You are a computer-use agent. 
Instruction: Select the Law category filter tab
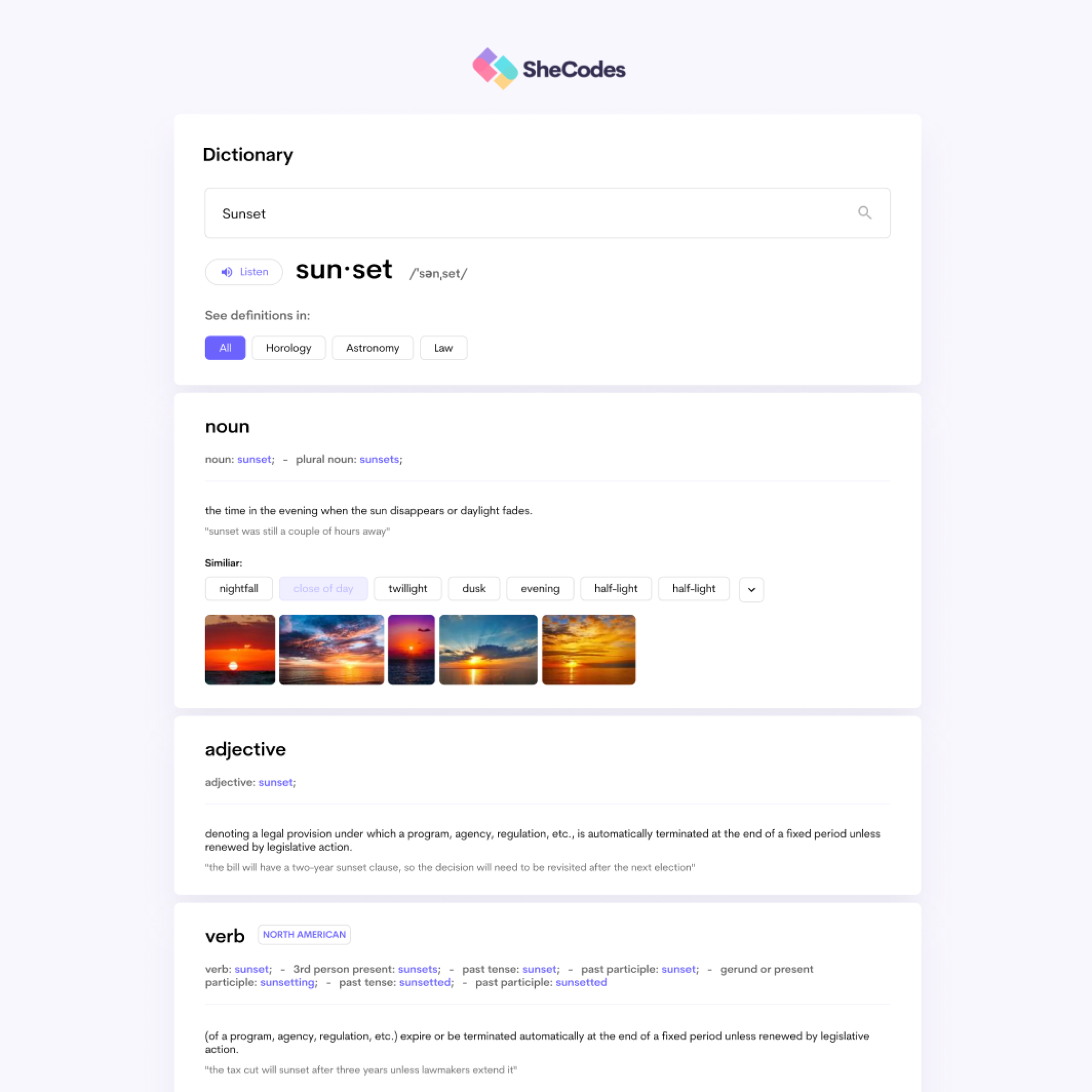click(443, 347)
